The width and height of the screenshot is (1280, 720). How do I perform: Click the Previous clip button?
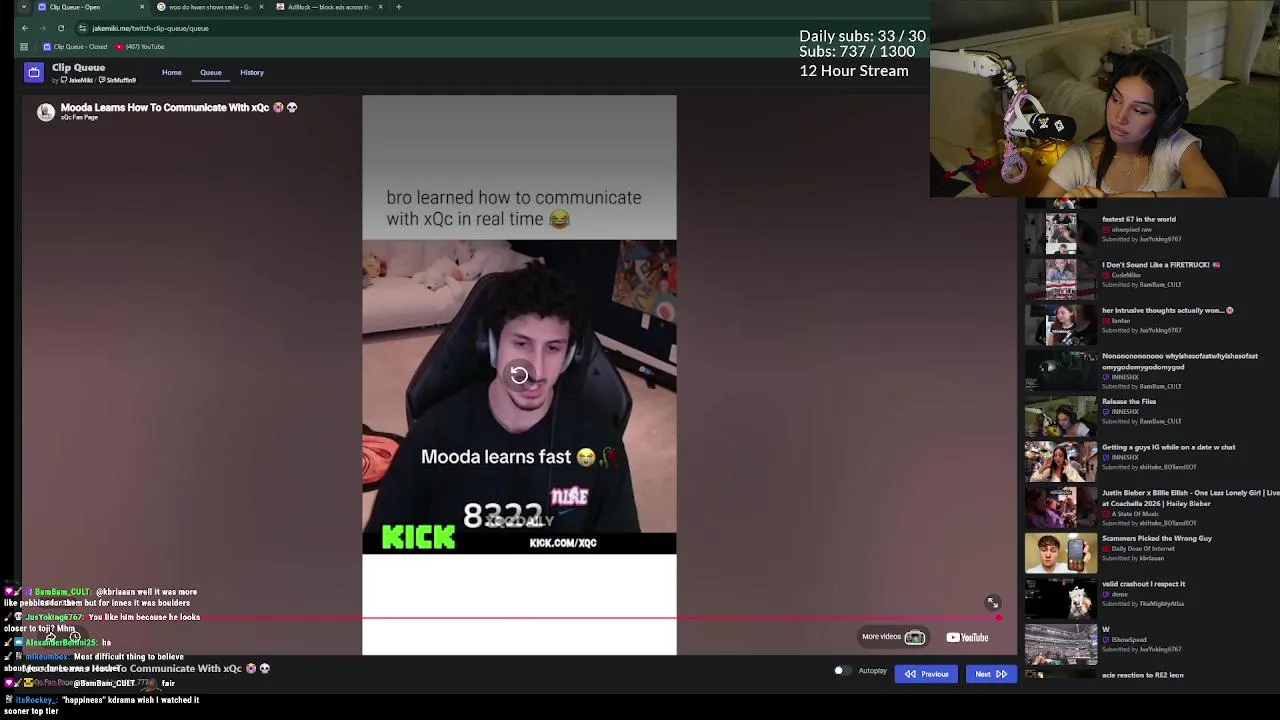pos(927,674)
